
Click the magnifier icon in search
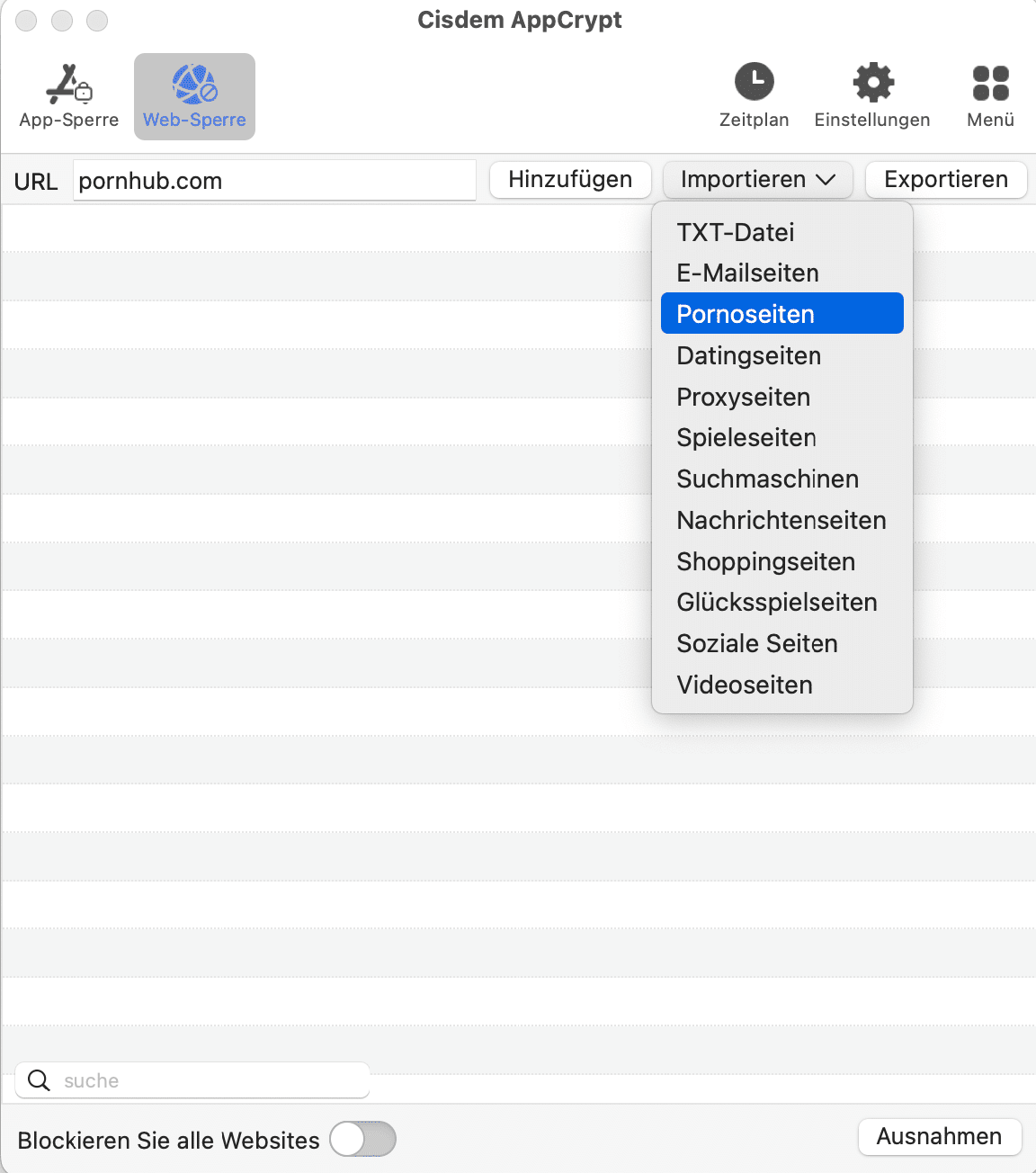(x=39, y=1080)
